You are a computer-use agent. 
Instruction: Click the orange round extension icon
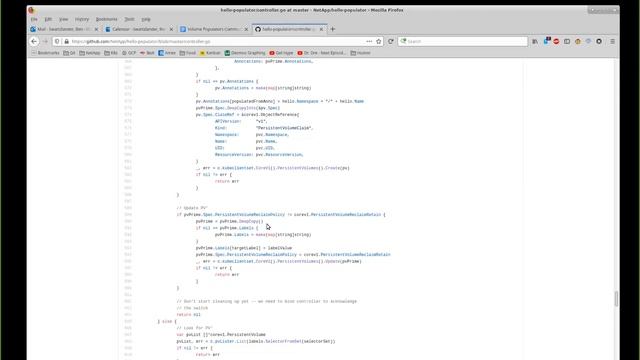pyautogui.click(x=578, y=41)
